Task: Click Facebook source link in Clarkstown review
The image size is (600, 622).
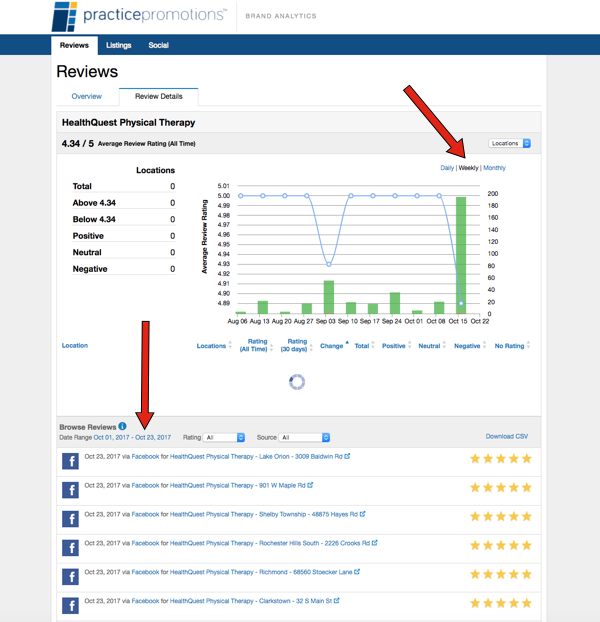Action: point(145,601)
